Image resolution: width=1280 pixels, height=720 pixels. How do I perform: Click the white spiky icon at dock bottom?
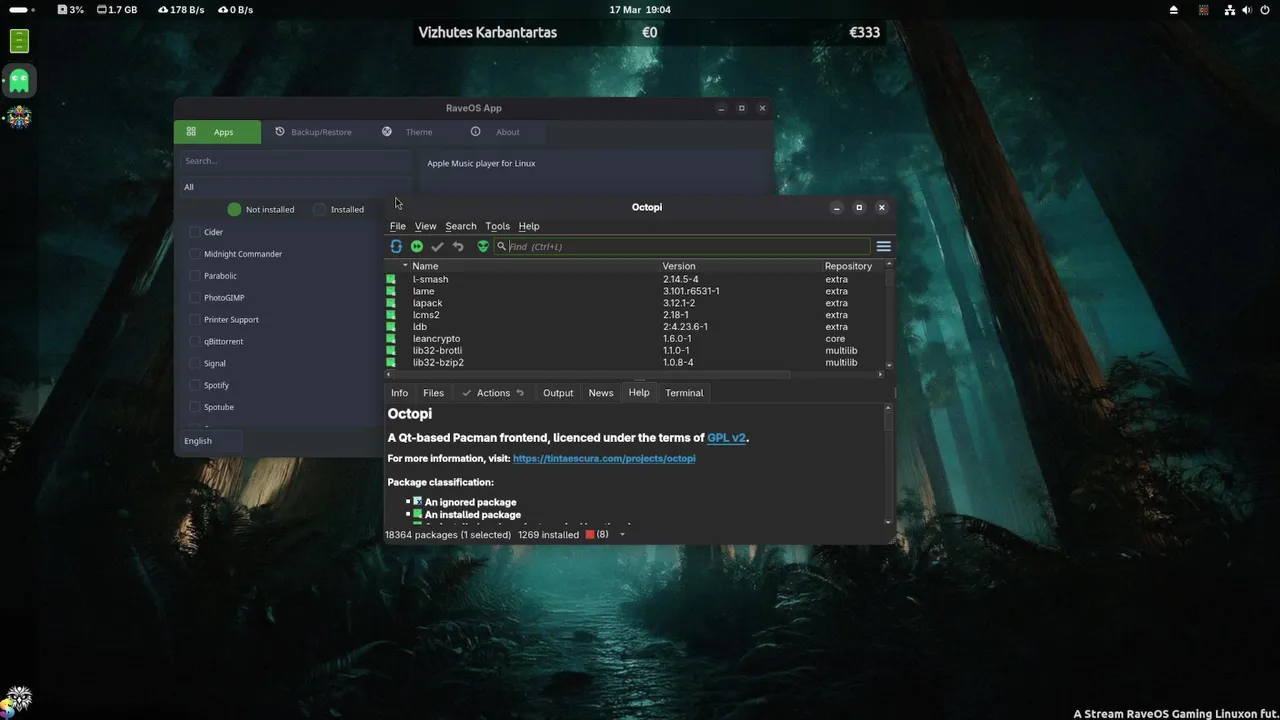pos(18,699)
